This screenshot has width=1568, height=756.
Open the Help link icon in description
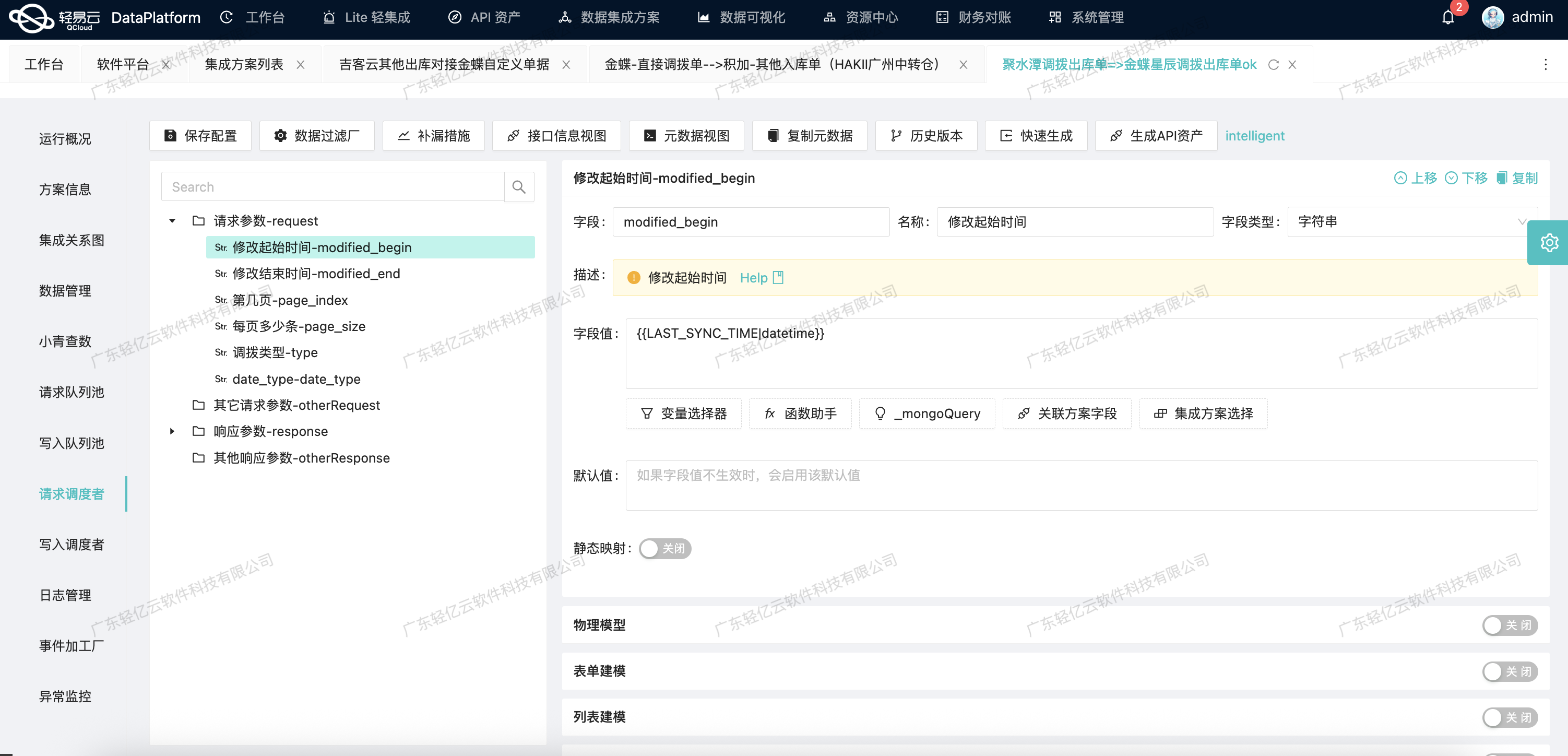(777, 278)
